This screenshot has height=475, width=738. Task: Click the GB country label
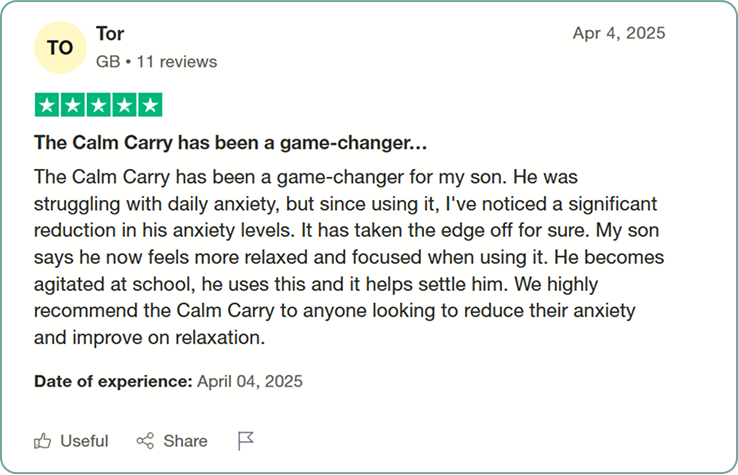pyautogui.click(x=108, y=62)
